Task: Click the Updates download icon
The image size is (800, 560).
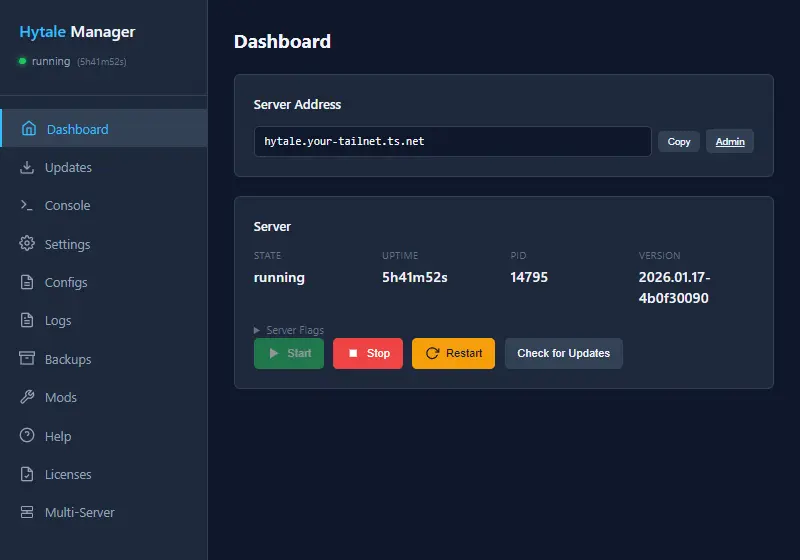Action: (x=27, y=167)
